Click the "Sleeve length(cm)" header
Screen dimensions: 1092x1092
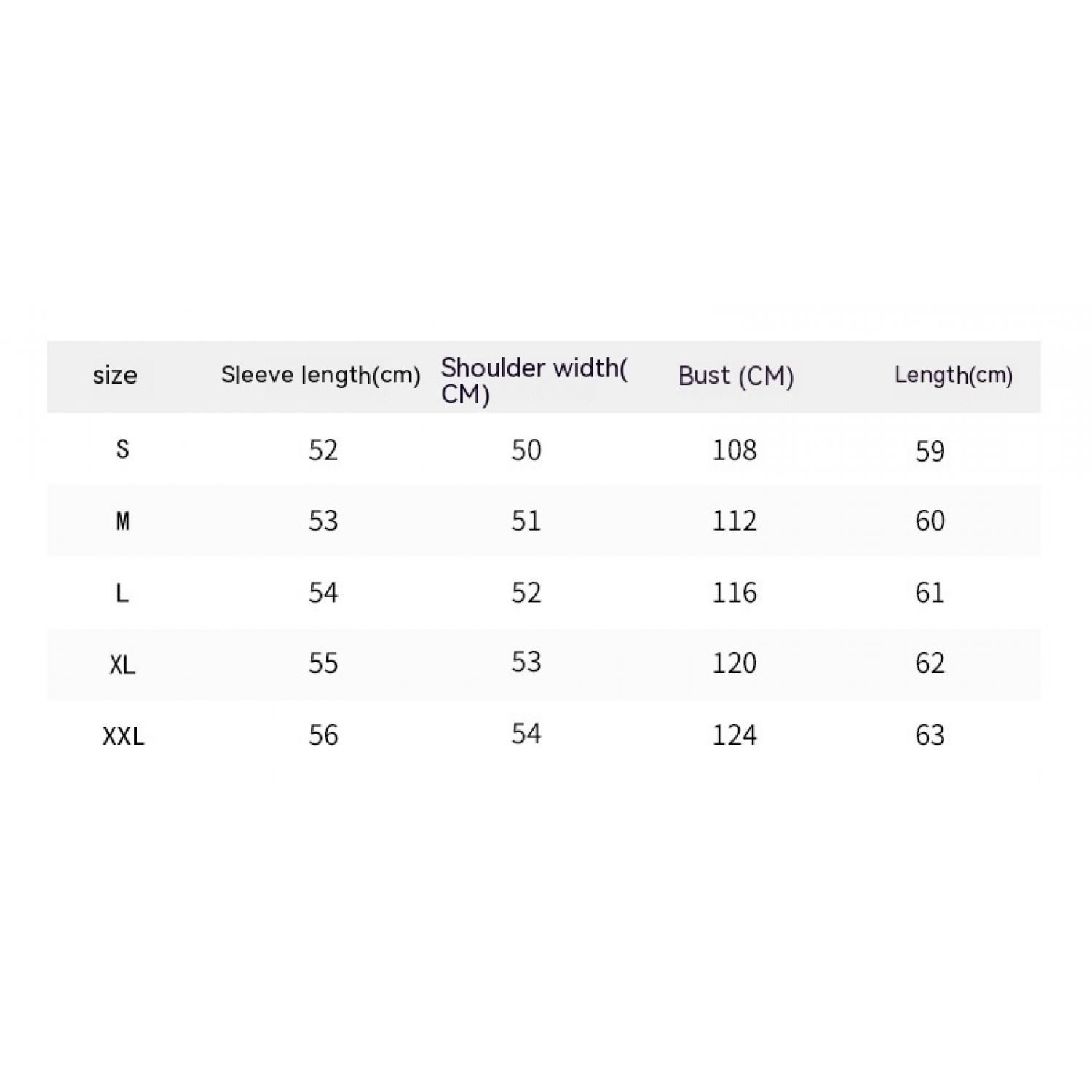coord(320,376)
